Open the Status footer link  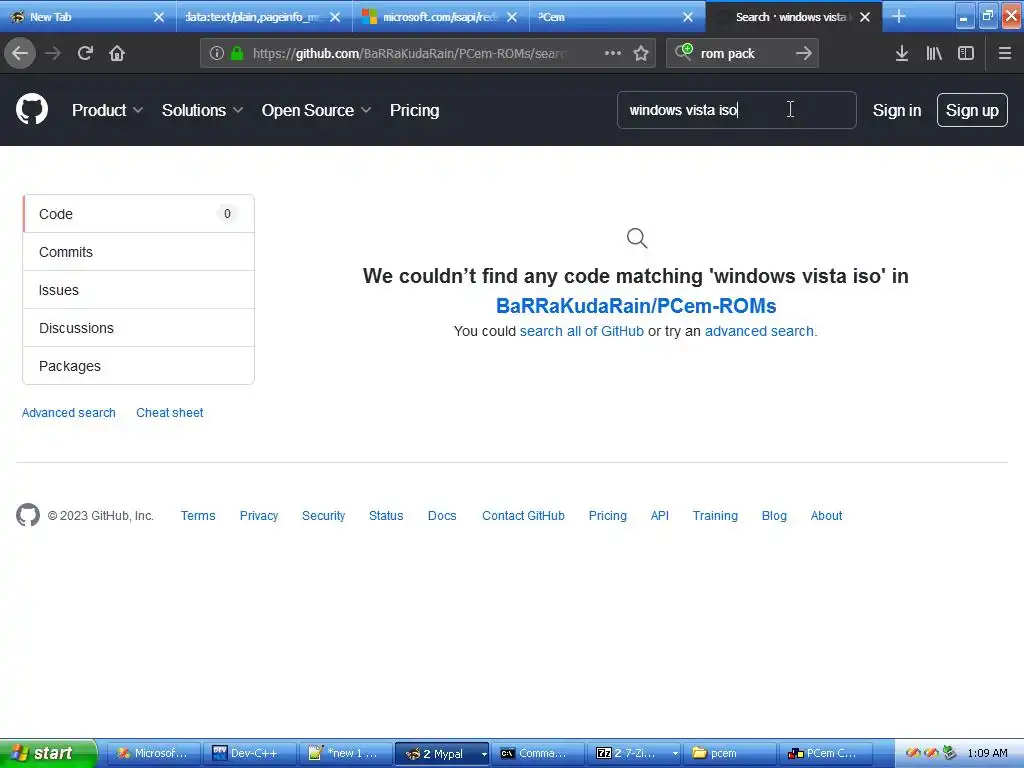tap(386, 516)
